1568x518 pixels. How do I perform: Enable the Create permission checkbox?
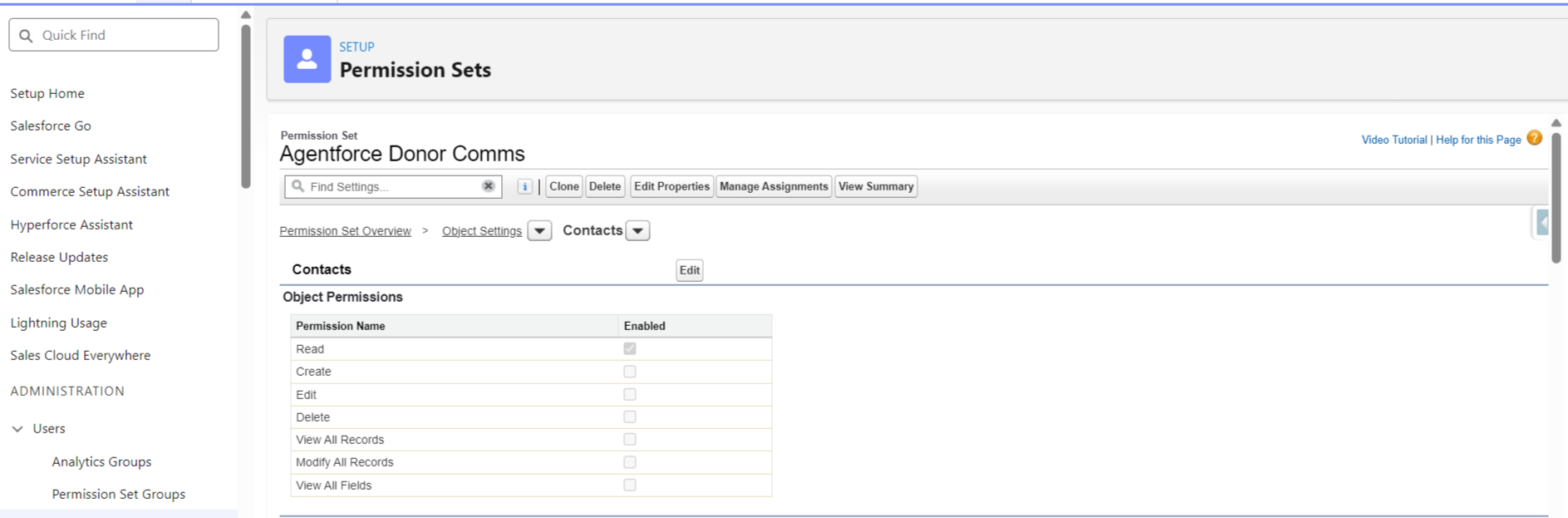[630, 372]
